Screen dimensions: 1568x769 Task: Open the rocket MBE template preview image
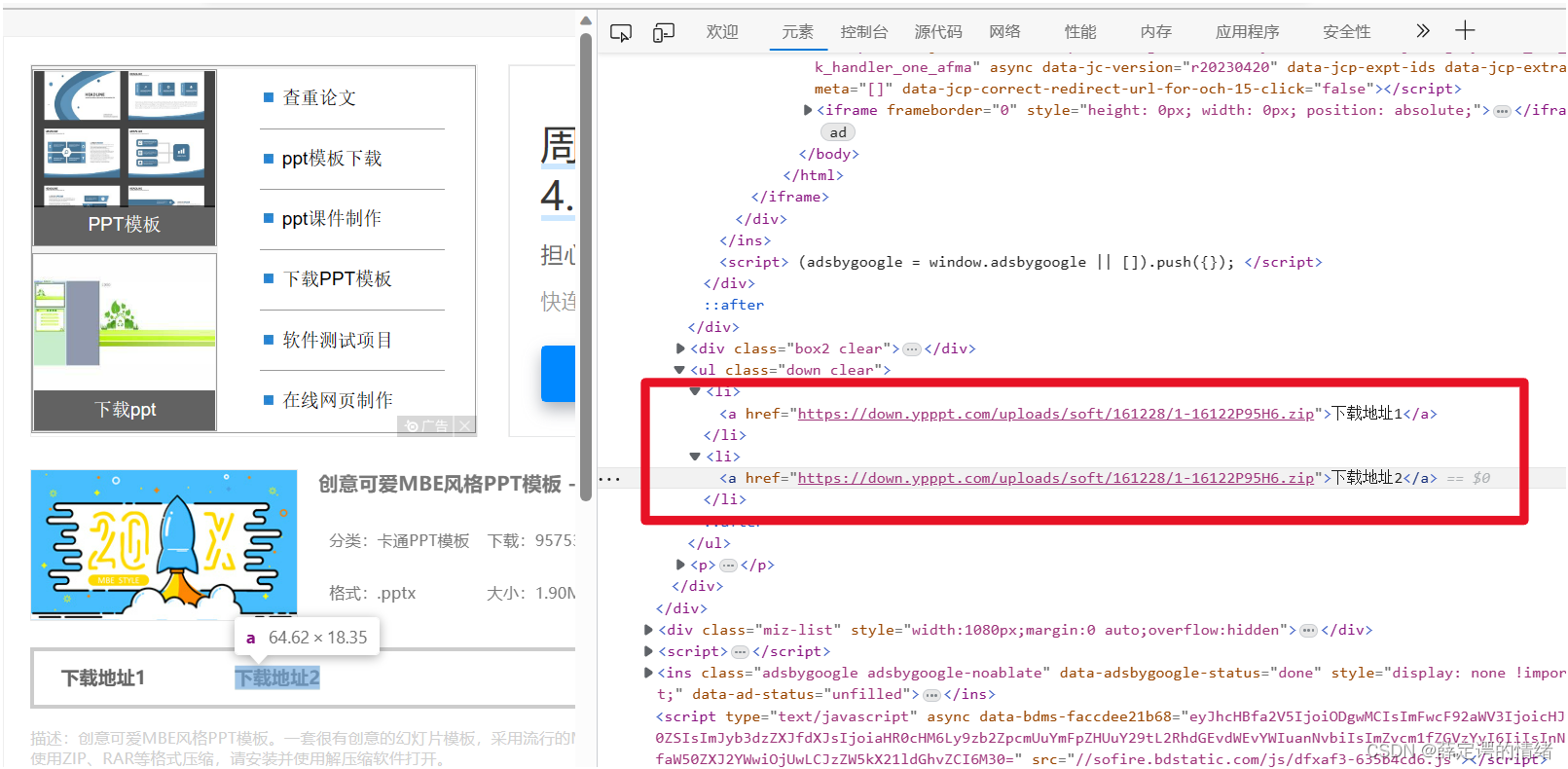[164, 544]
